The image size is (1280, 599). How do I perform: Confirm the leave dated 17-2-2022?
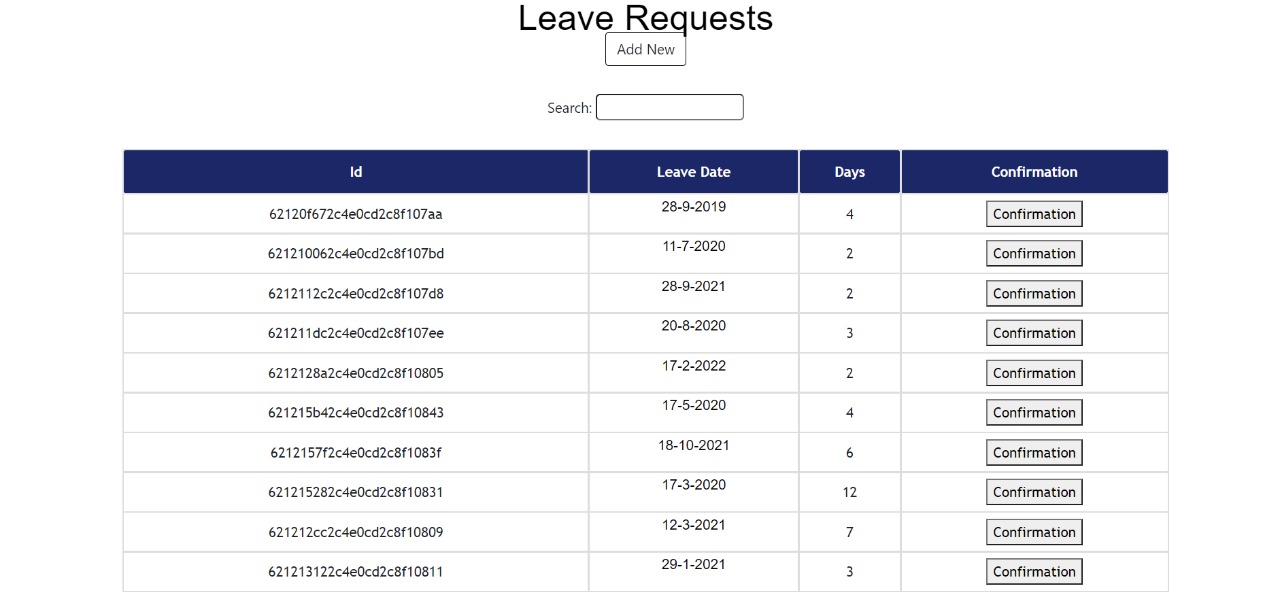tap(1034, 372)
